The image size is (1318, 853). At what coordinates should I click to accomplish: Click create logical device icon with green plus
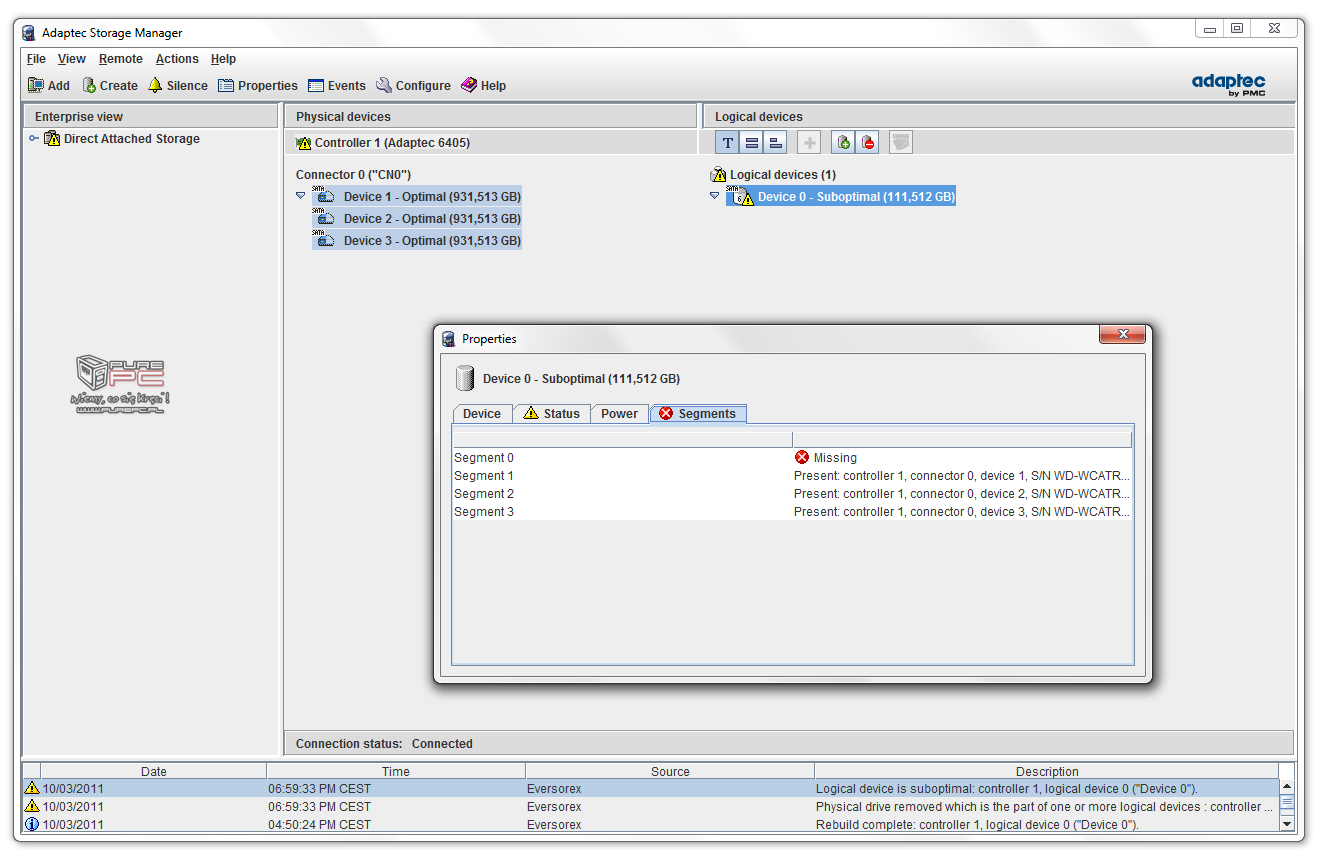pyautogui.click(x=843, y=143)
